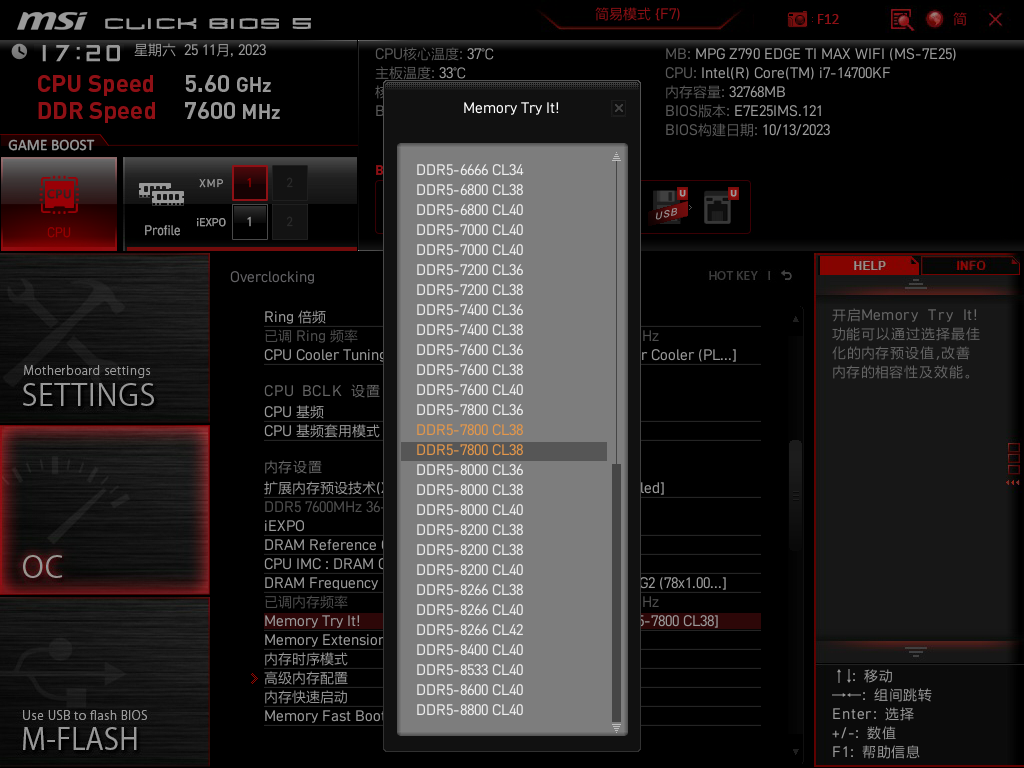Choose DDR5-7600 CL38 preset
This screenshot has height=768, width=1024.
click(x=470, y=370)
